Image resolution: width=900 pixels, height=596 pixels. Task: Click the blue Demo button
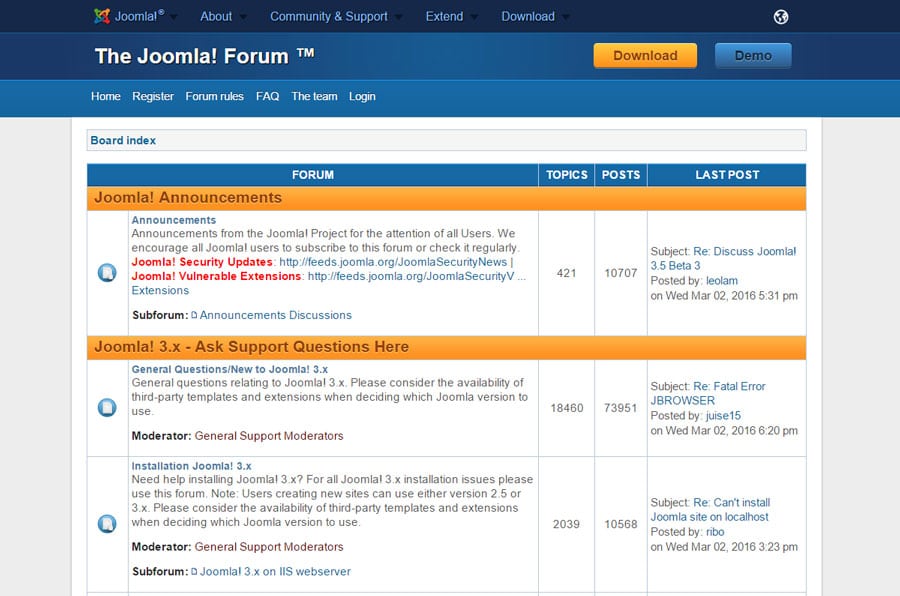click(753, 56)
